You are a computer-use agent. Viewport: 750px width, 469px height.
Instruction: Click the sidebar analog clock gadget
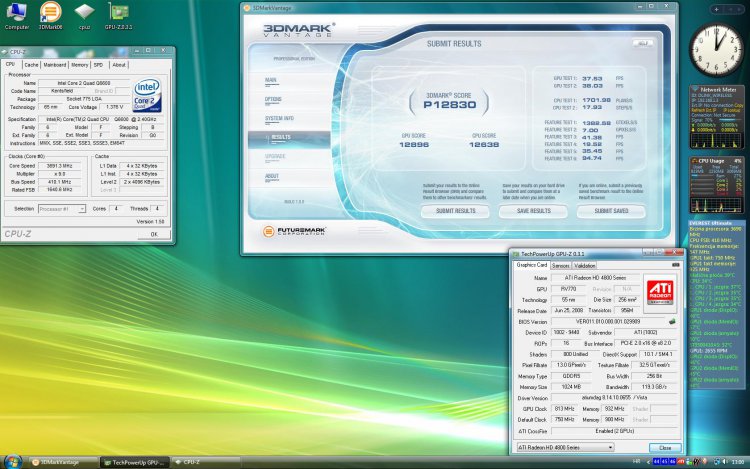point(716,50)
